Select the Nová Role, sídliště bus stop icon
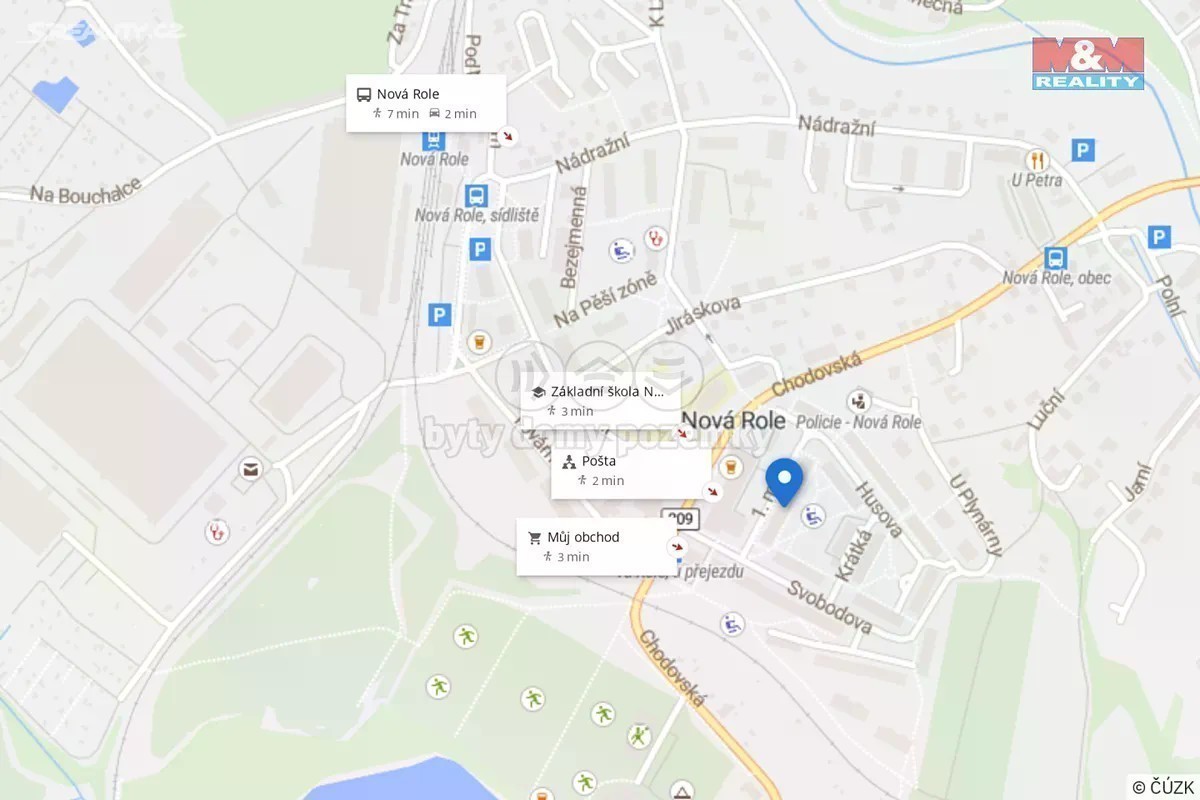Viewport: 1200px width, 800px height. [476, 195]
